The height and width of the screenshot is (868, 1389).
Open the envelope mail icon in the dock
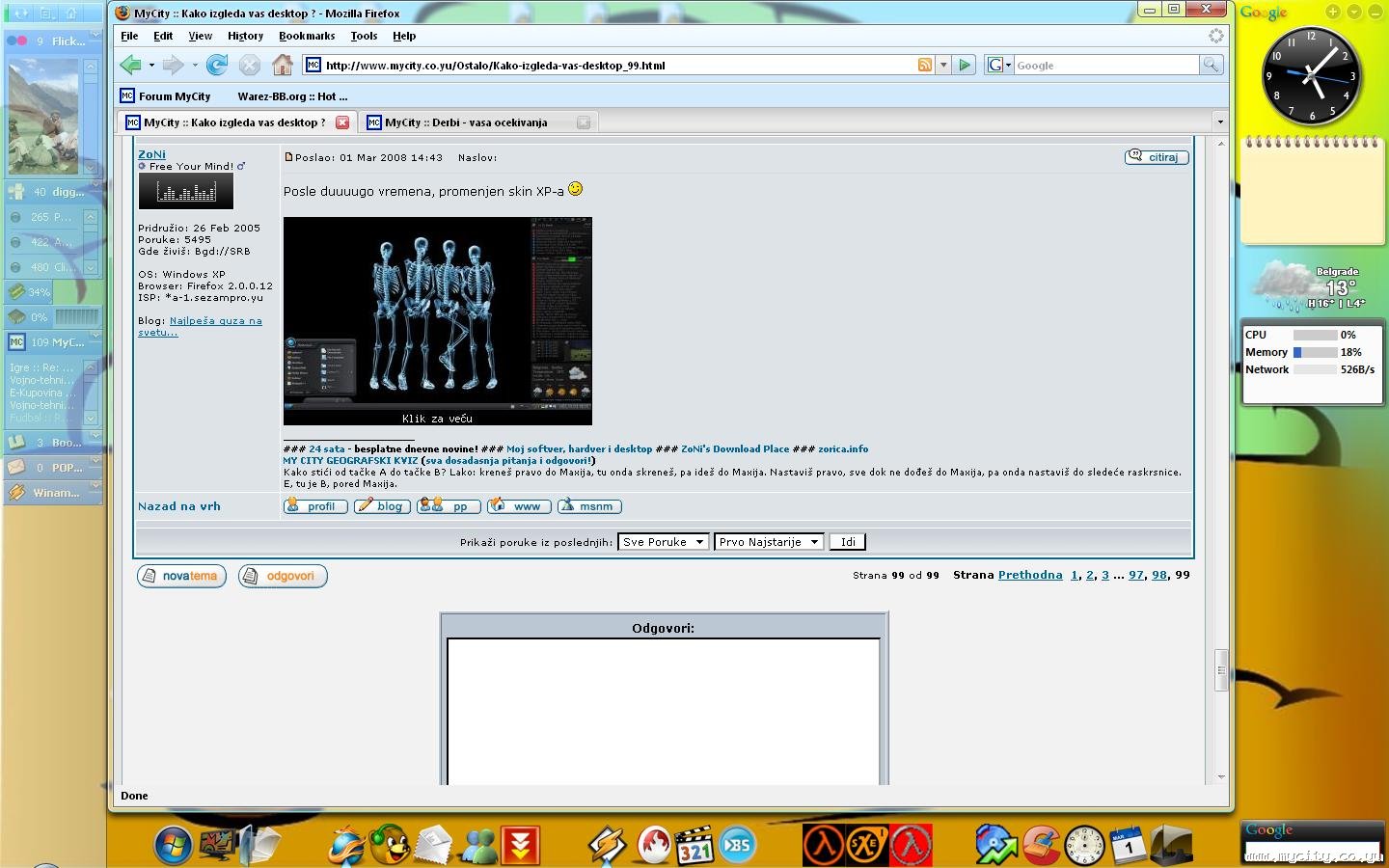[434, 845]
